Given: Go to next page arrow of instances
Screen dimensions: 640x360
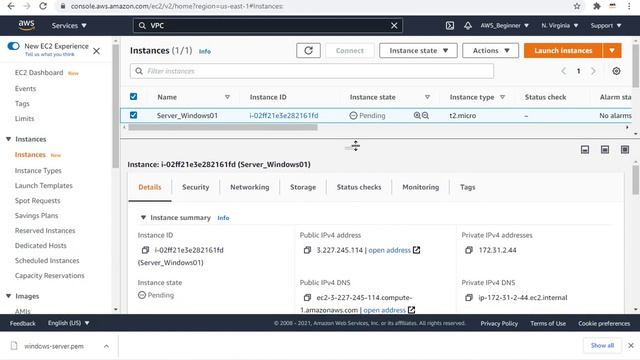Looking at the screenshot, I should [x=593, y=71].
